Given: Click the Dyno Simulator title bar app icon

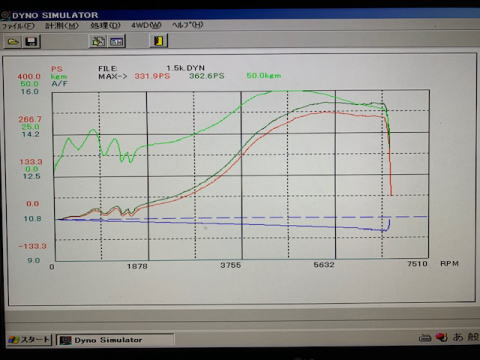Looking at the screenshot, I should 5,15.
